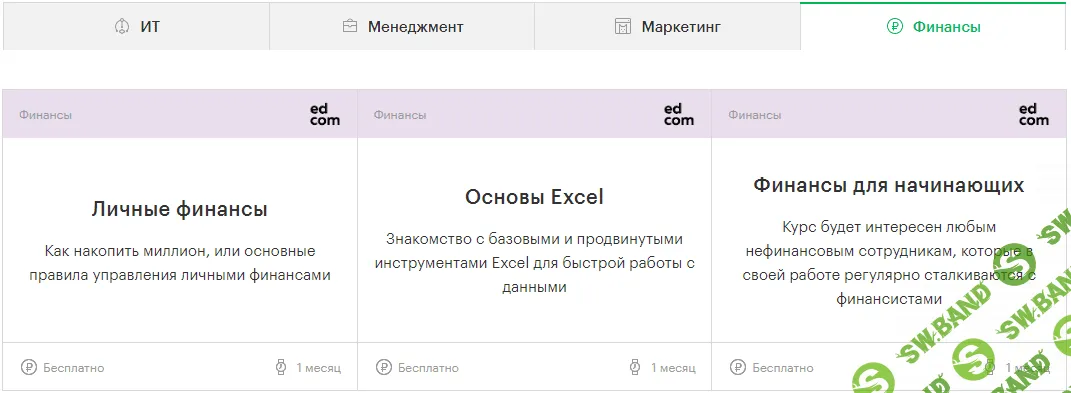The height and width of the screenshot is (393, 1071).
Task: Click ruble icon in Финансы для начинающих footer
Action: pos(738,368)
